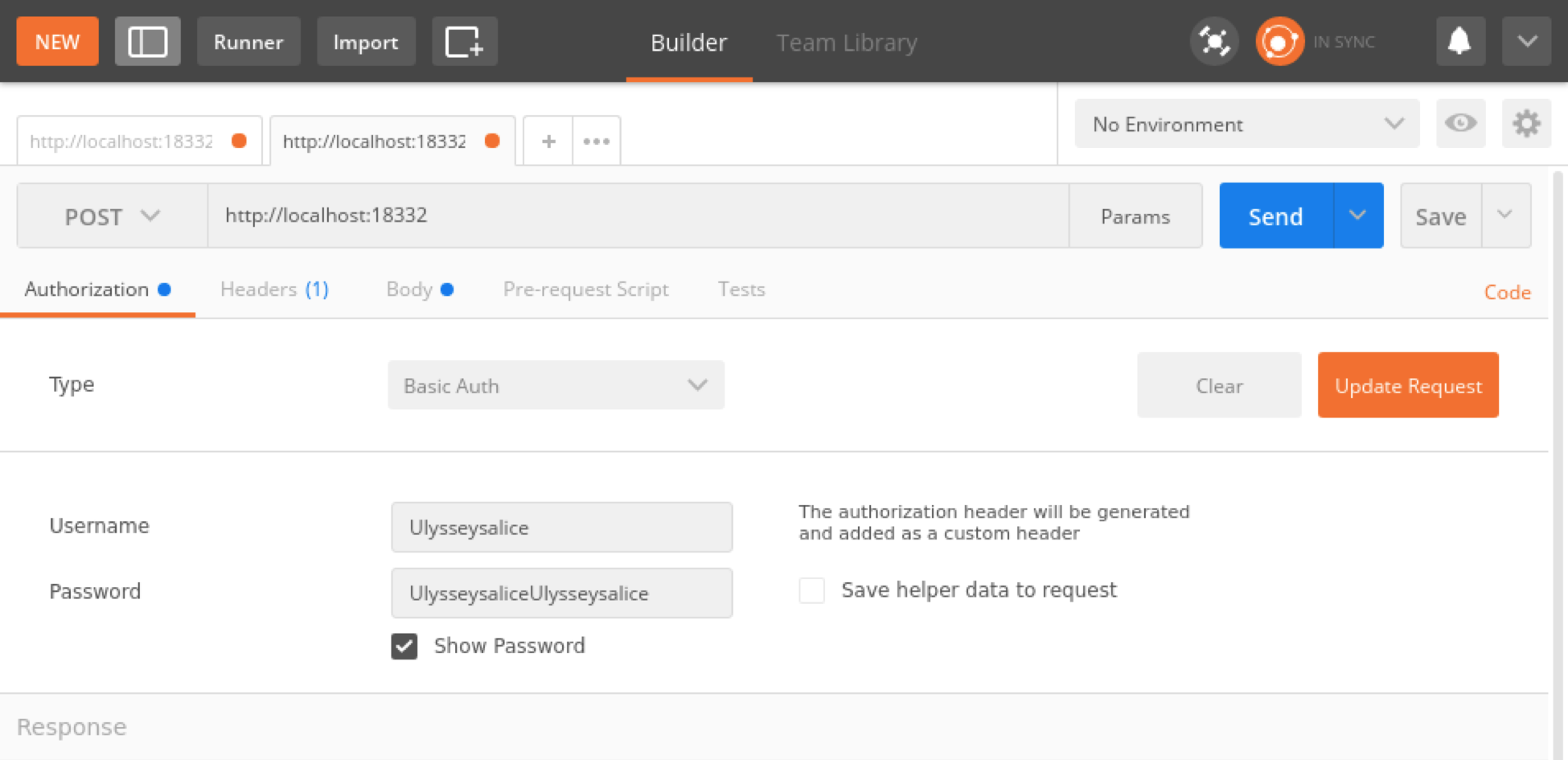Screen dimensions: 1568x760
Task: Click unsaved dot on first localhost tab
Action: (x=239, y=141)
